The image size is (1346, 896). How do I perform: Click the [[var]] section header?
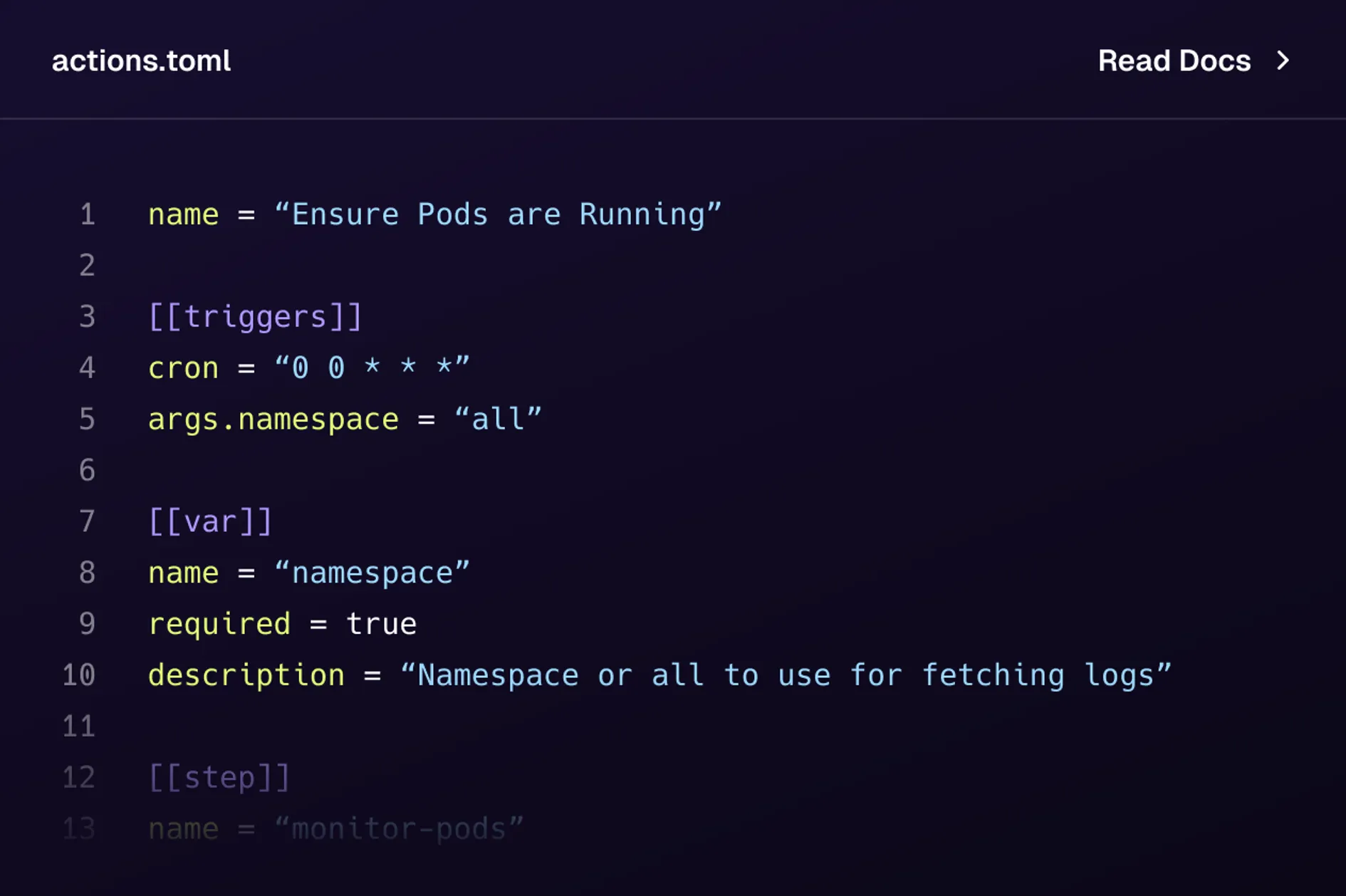click(x=210, y=521)
